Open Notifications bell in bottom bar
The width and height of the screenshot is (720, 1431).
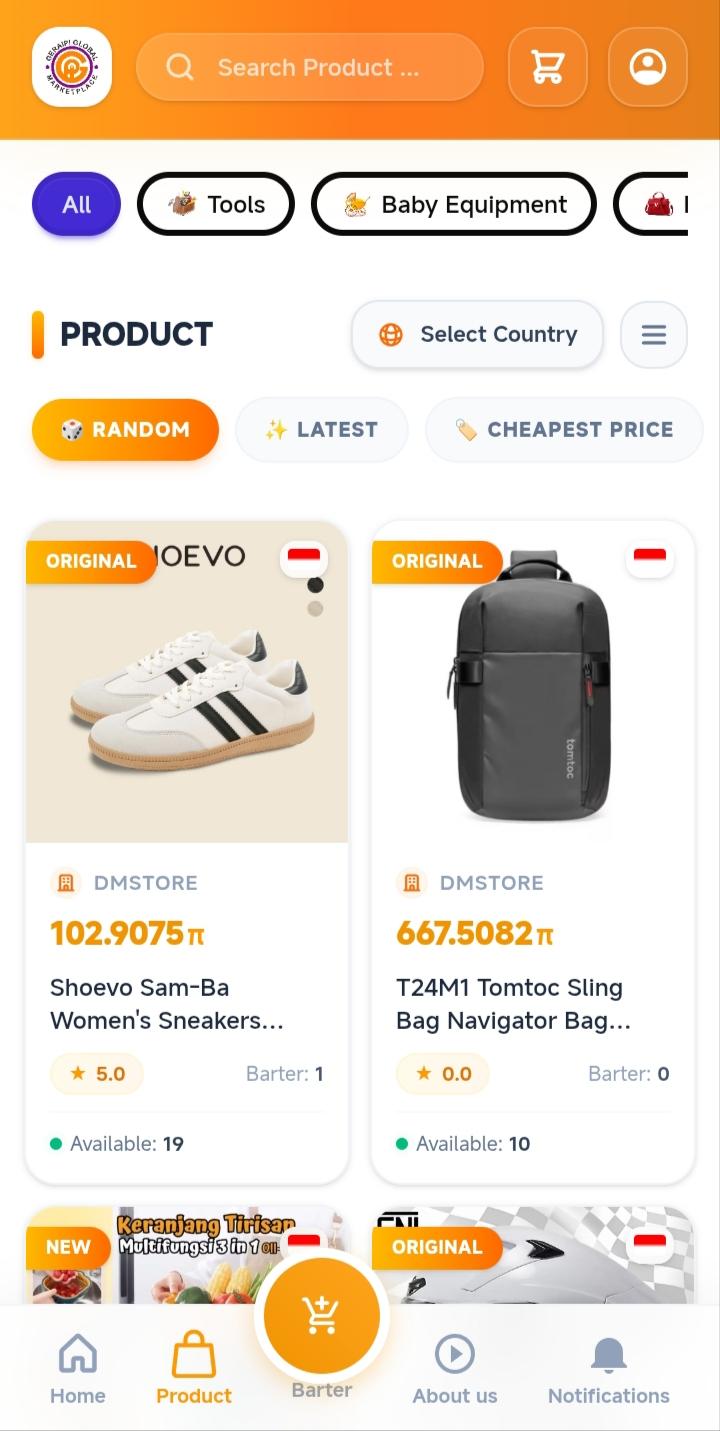[608, 1370]
